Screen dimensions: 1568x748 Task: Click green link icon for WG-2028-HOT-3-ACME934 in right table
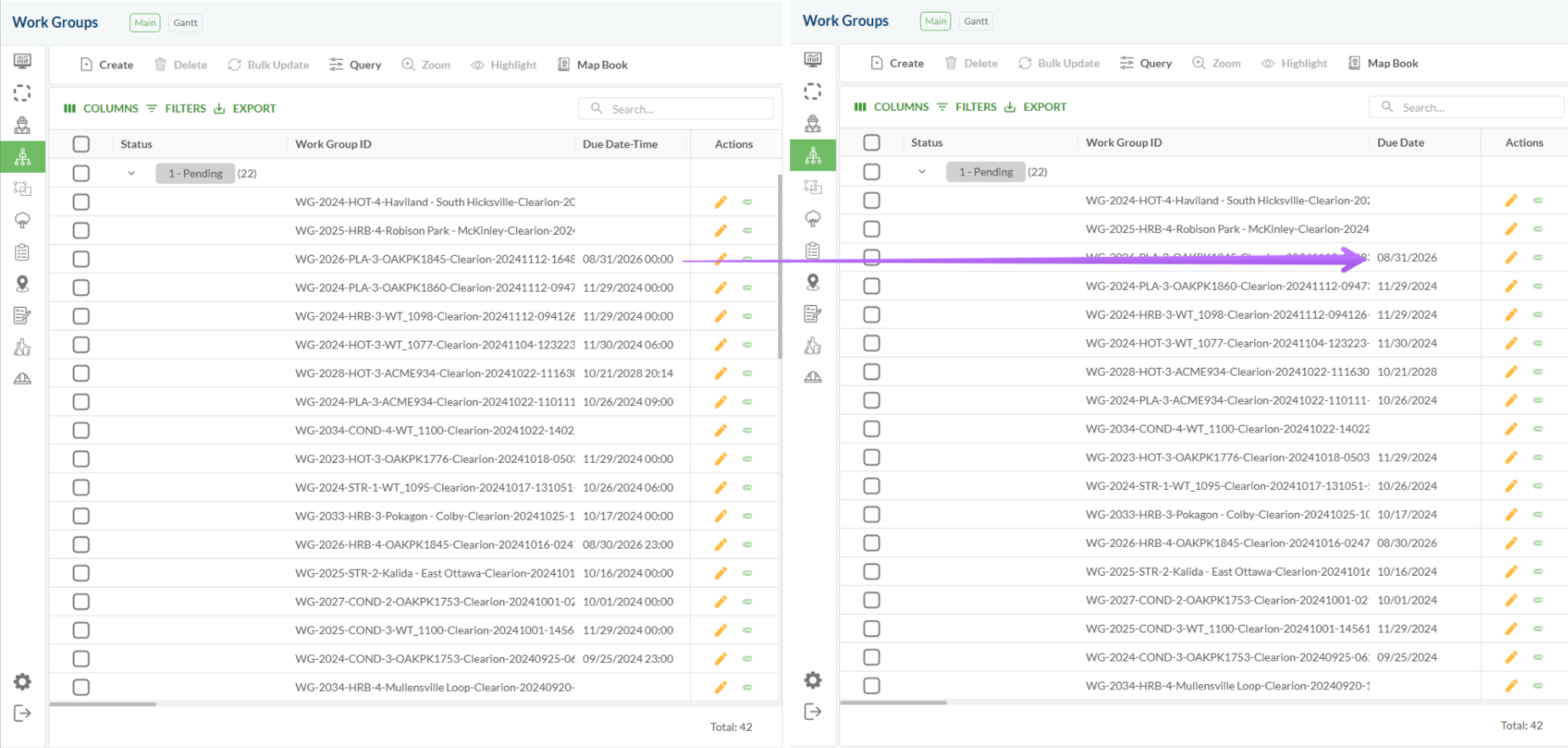(x=1537, y=372)
